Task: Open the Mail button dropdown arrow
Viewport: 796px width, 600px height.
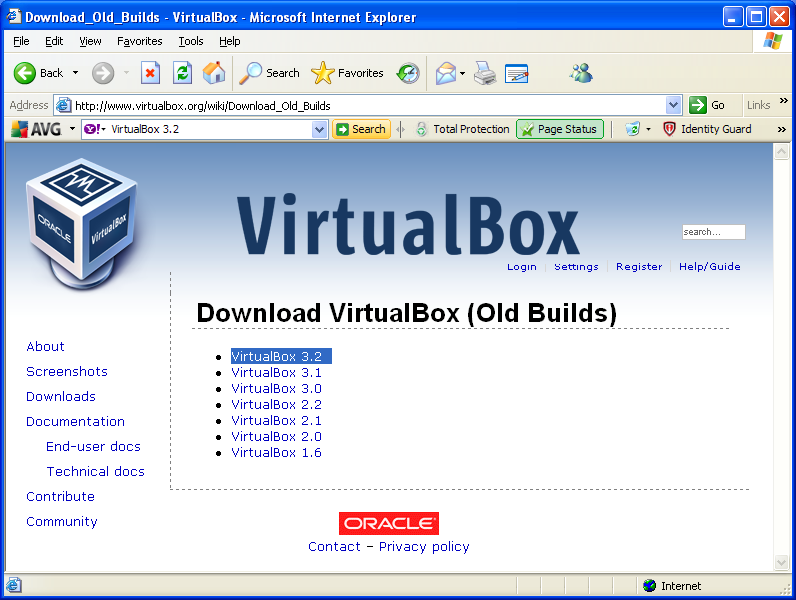Action: point(462,74)
